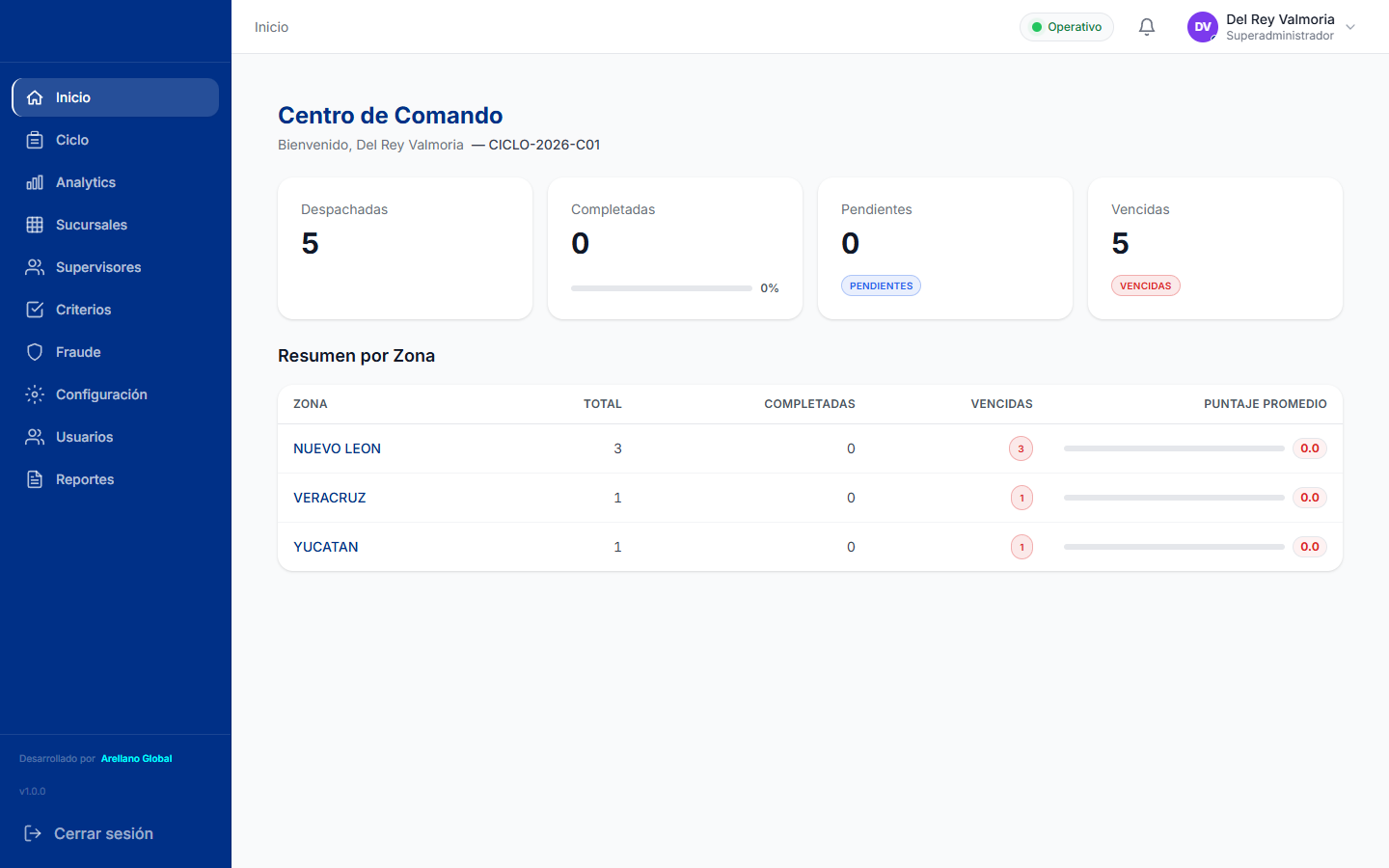The height and width of the screenshot is (868, 1389).
Task: Open the VERACRUZ zone link
Action: (330, 498)
